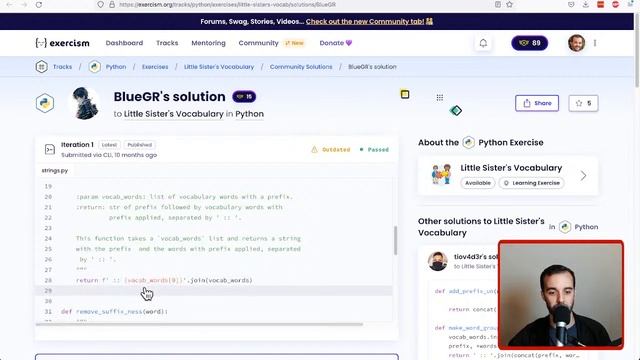Open the user avatar menu
Viewport: 640px width, 360px height.
576,43
